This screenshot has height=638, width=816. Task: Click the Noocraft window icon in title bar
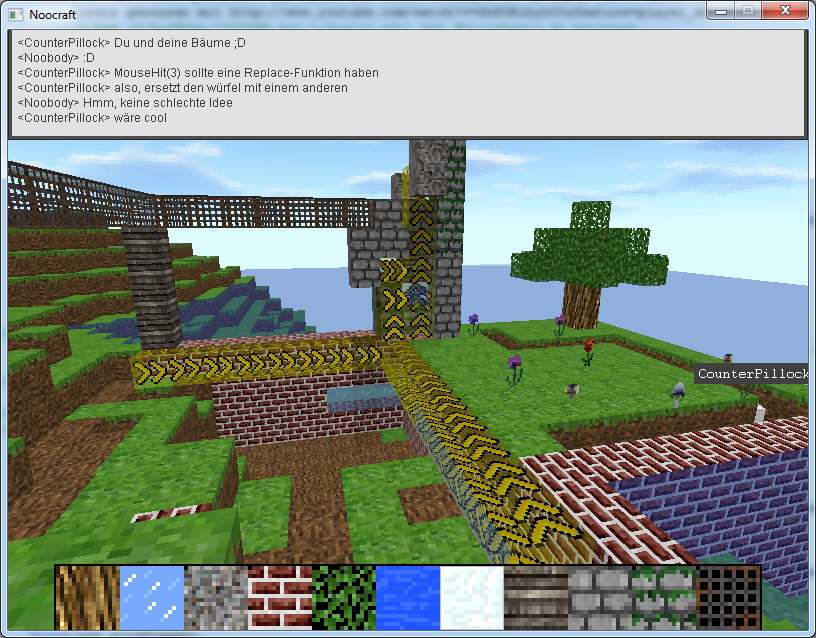point(16,15)
